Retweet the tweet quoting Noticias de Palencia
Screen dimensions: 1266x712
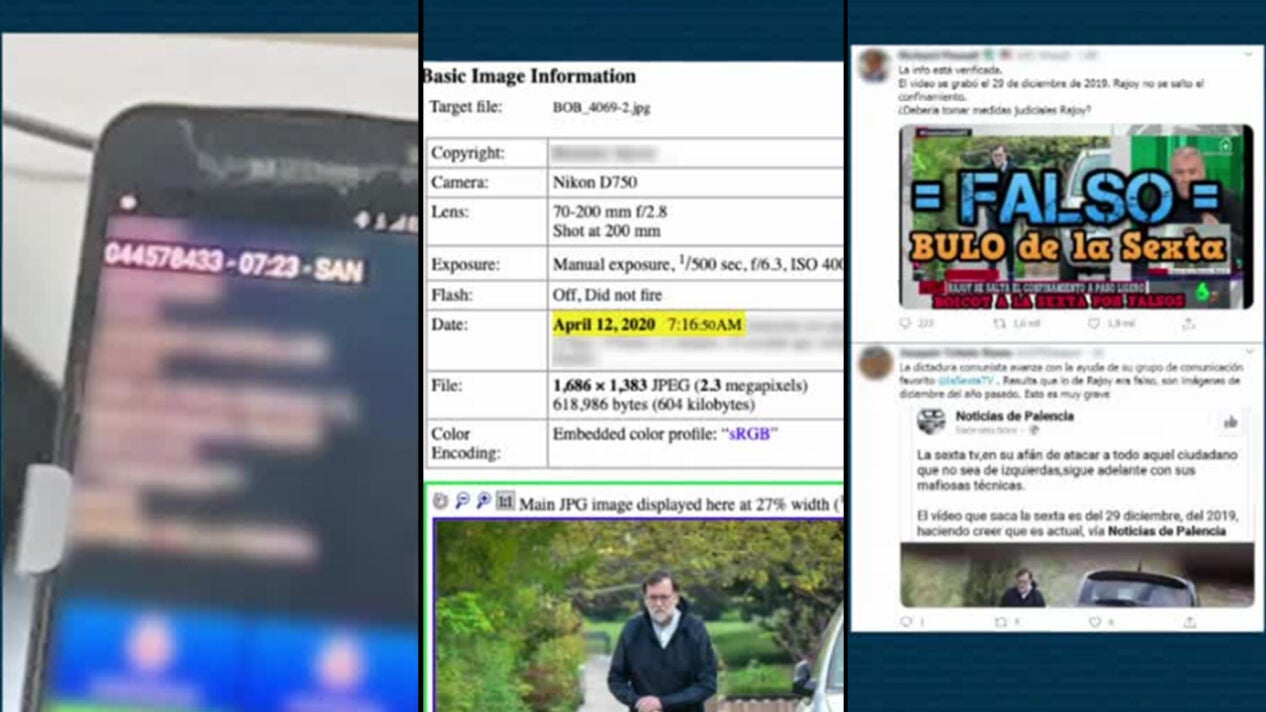coord(999,622)
